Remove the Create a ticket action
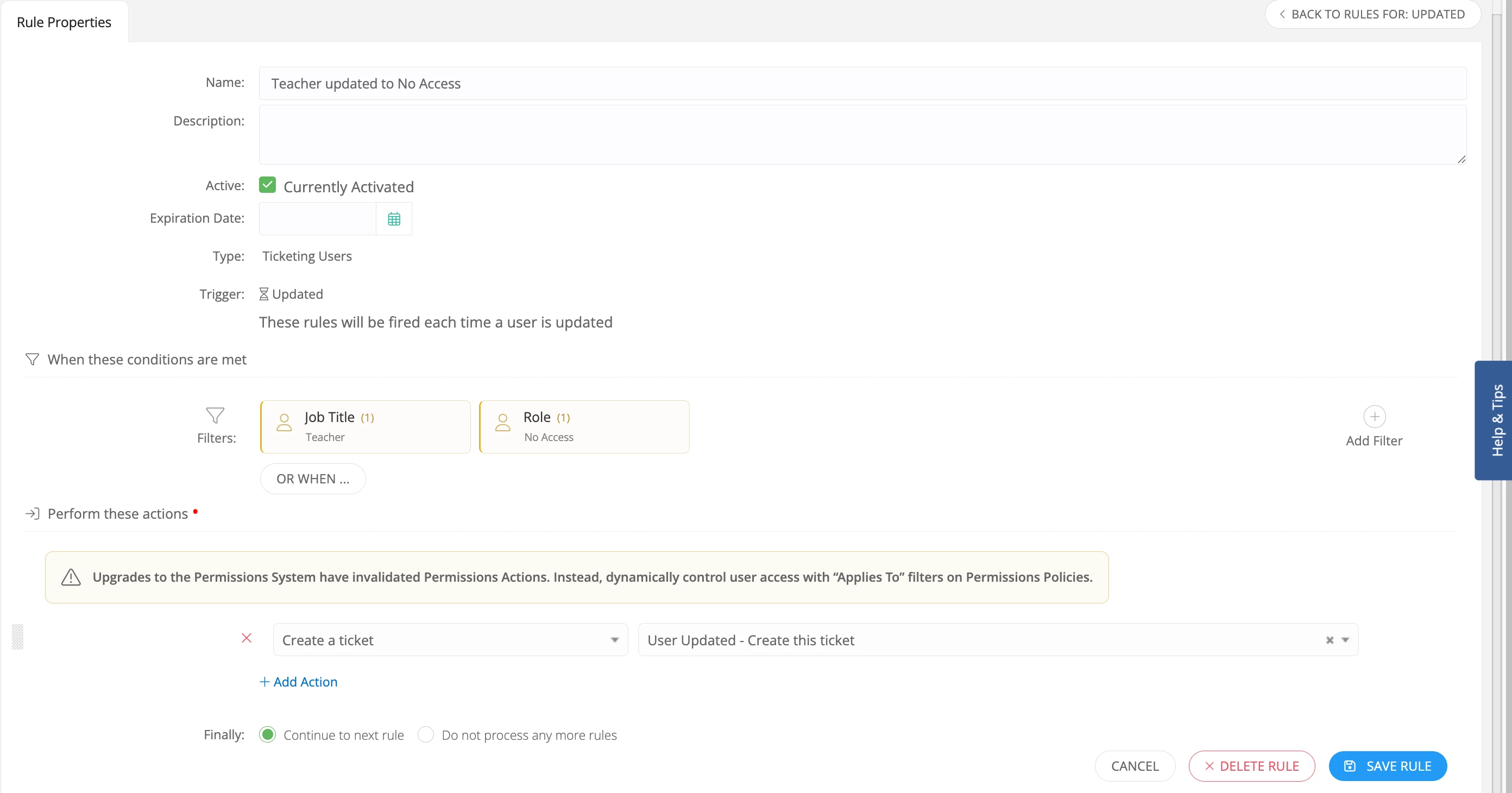 click(247, 638)
